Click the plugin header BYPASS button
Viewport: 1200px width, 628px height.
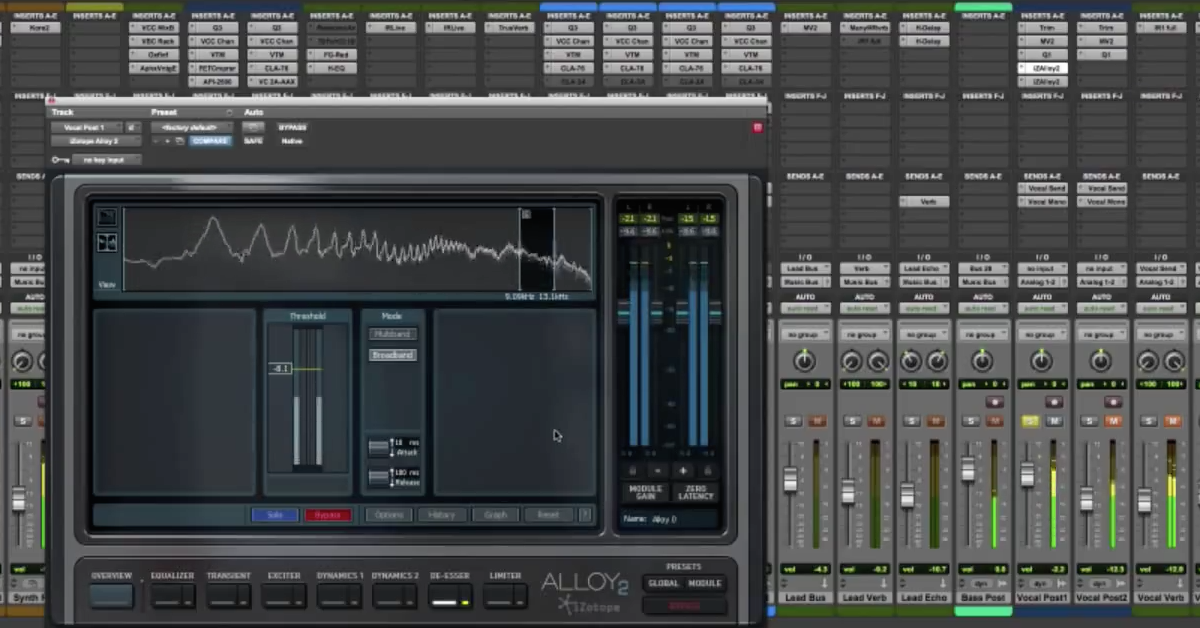tap(292, 127)
